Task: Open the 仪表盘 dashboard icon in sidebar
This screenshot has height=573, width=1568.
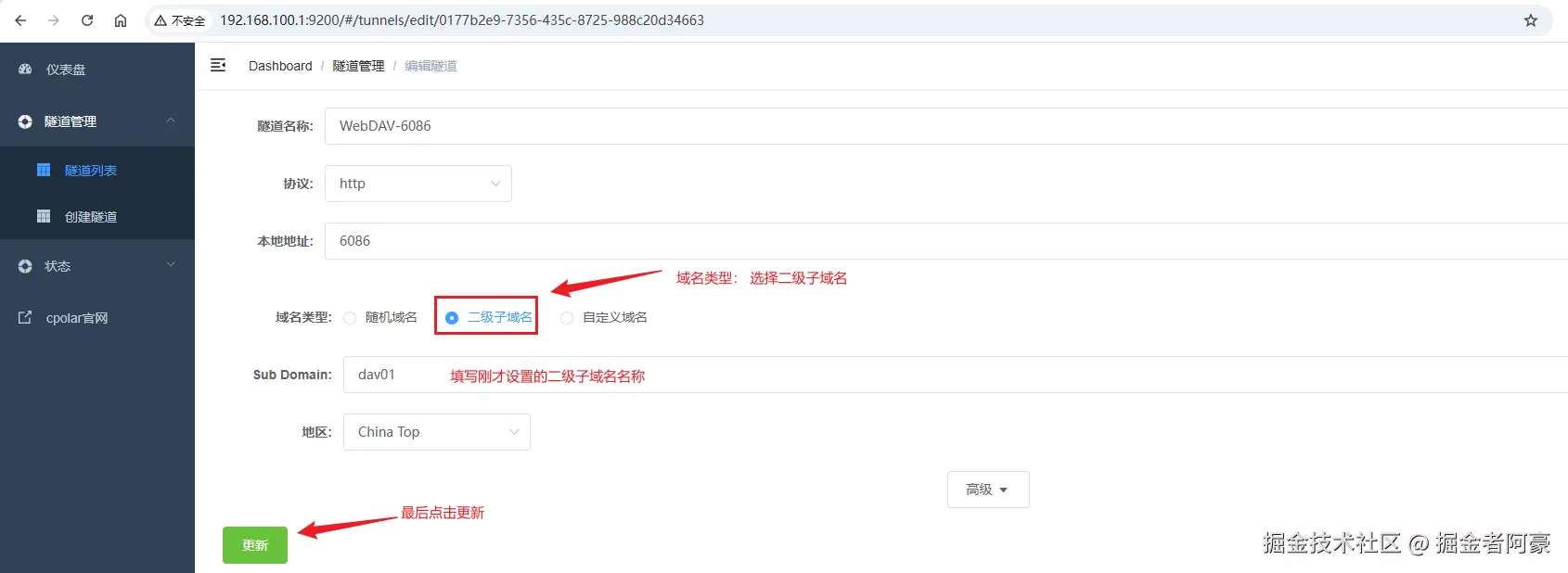Action: [x=25, y=70]
